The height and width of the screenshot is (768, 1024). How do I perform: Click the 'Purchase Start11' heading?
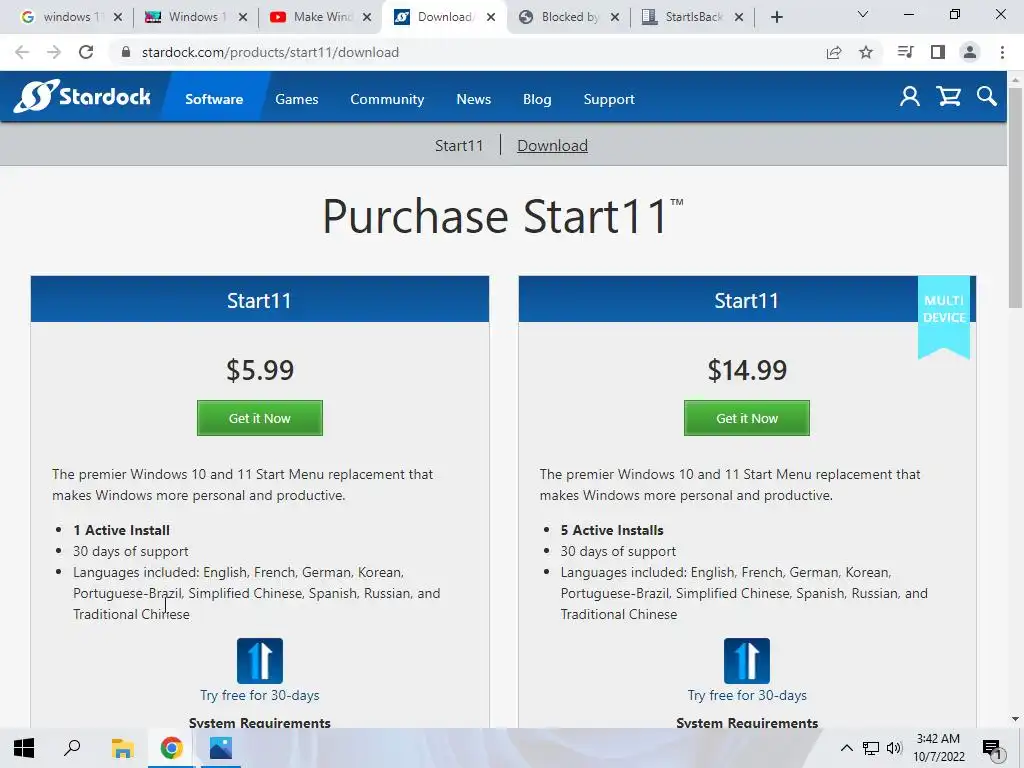coord(503,216)
